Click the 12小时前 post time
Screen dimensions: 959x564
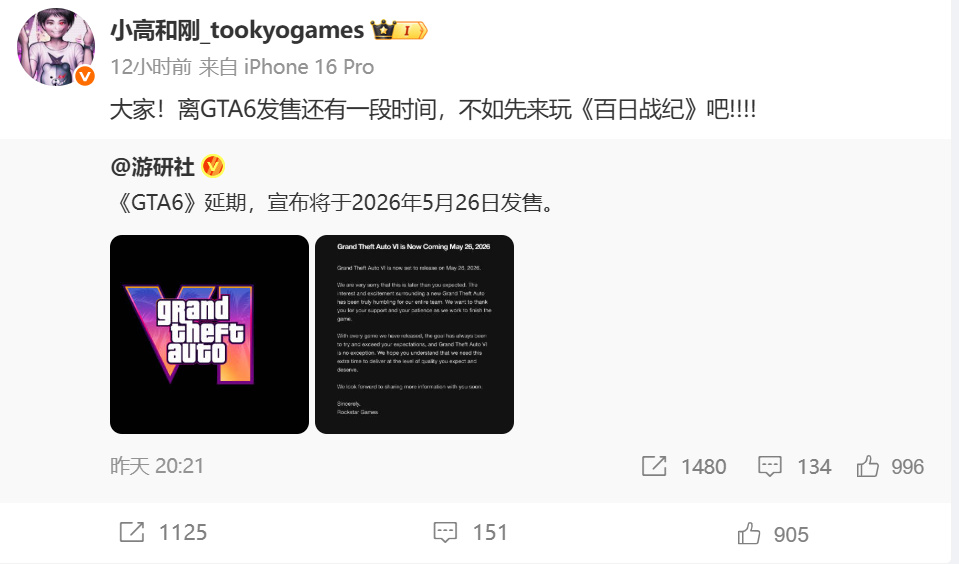(x=151, y=67)
